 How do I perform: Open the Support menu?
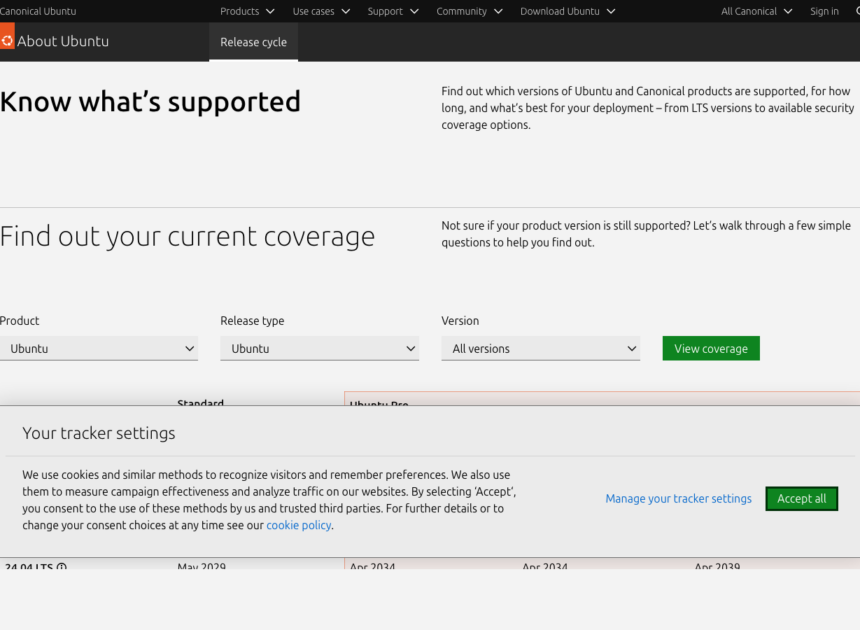(x=392, y=11)
